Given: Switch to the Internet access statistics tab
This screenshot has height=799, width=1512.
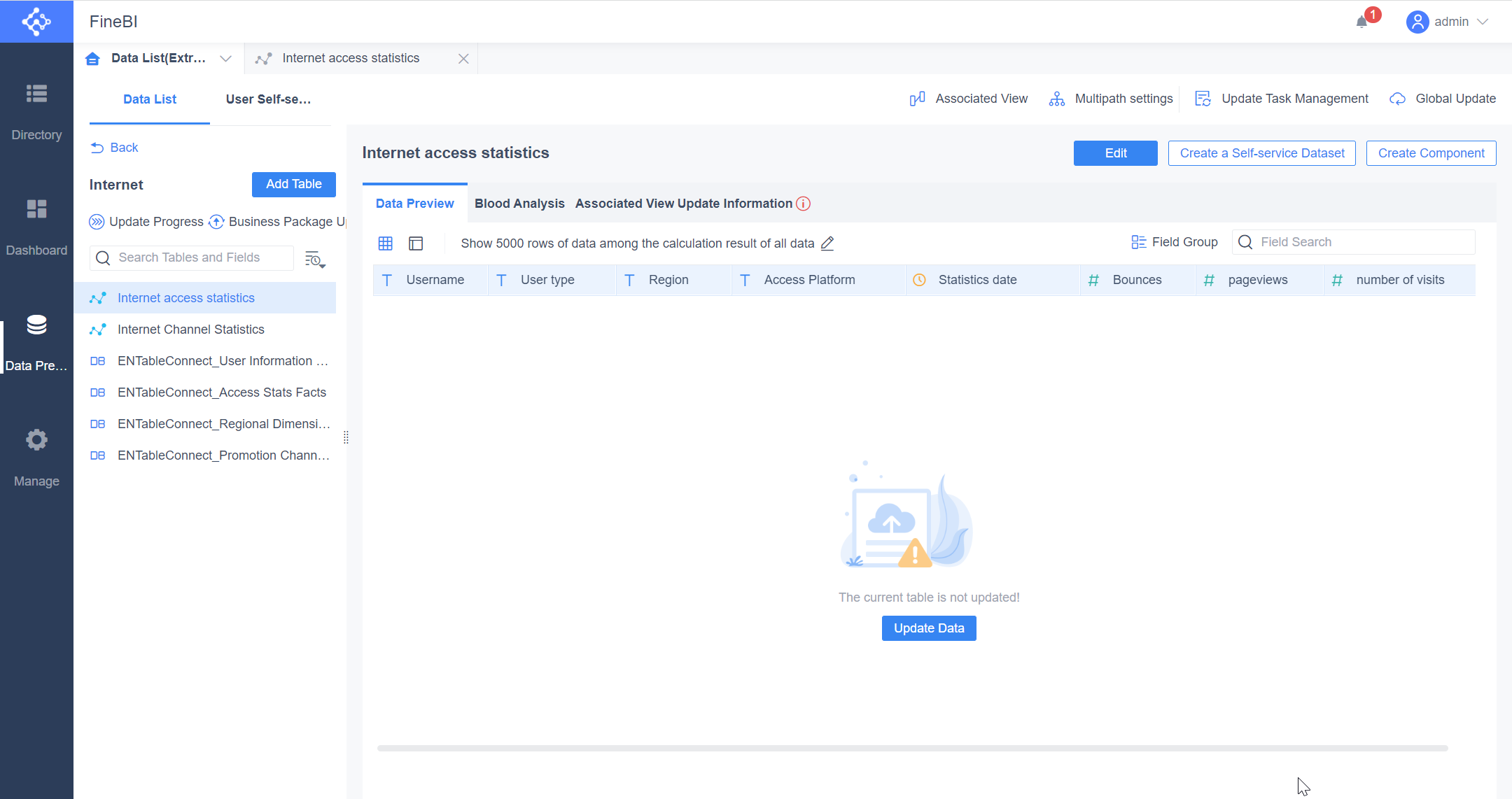Looking at the screenshot, I should pyautogui.click(x=351, y=59).
